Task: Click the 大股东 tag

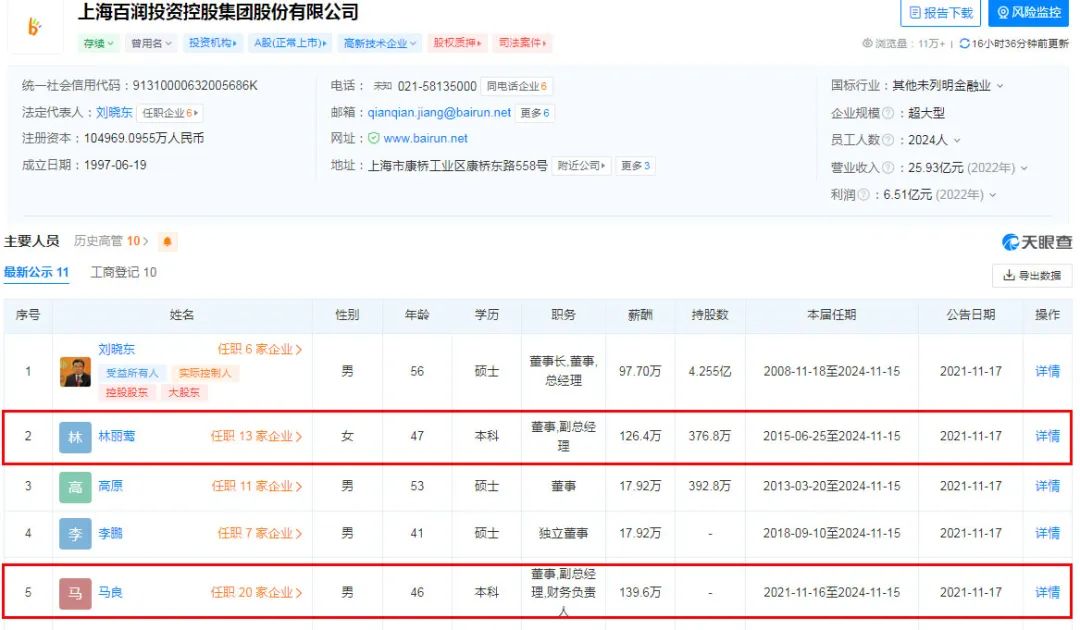Action: coord(184,392)
